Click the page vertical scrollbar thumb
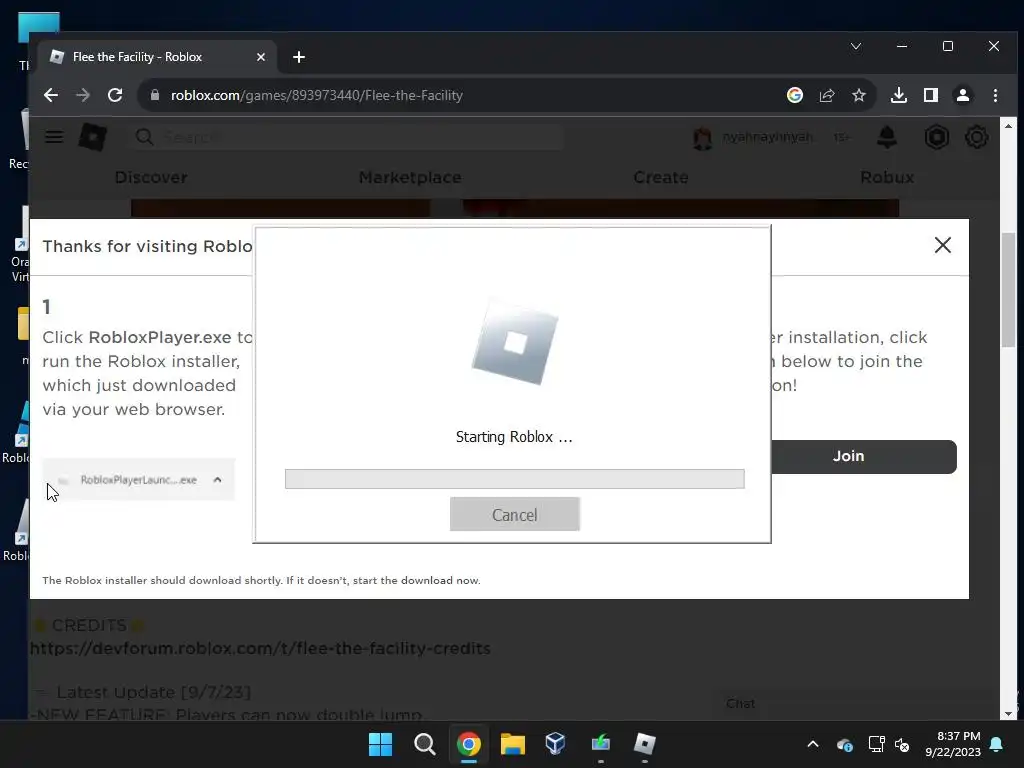Screen dimensions: 1024x768 point(1008,291)
